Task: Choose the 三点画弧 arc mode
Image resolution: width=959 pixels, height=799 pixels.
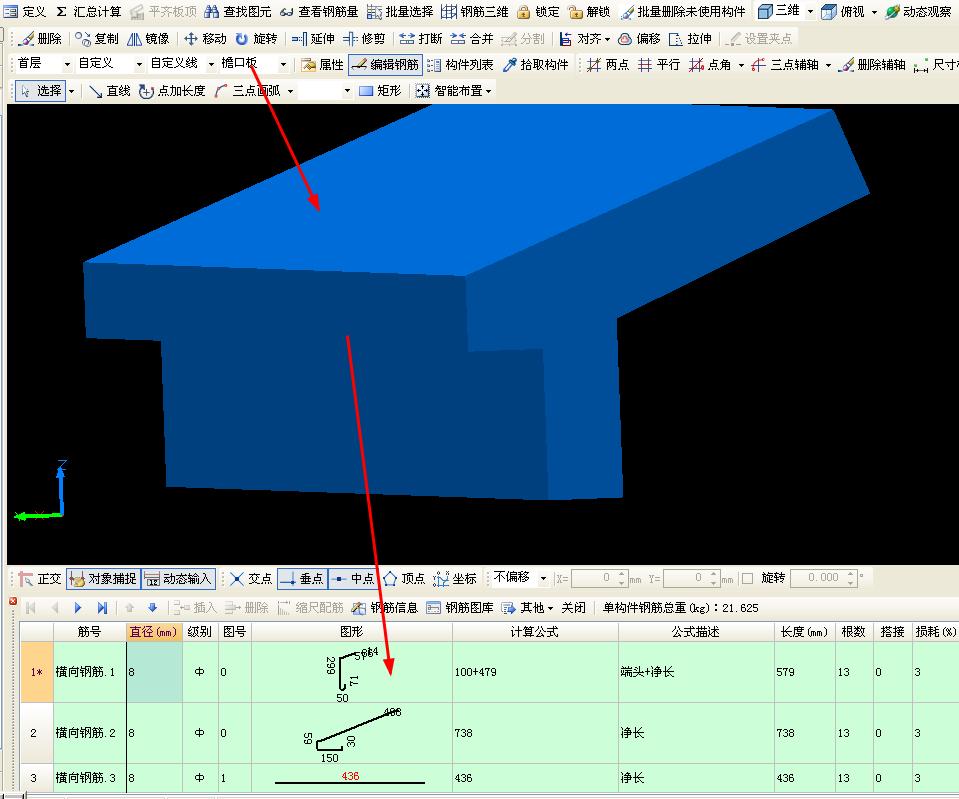Action: point(248,91)
